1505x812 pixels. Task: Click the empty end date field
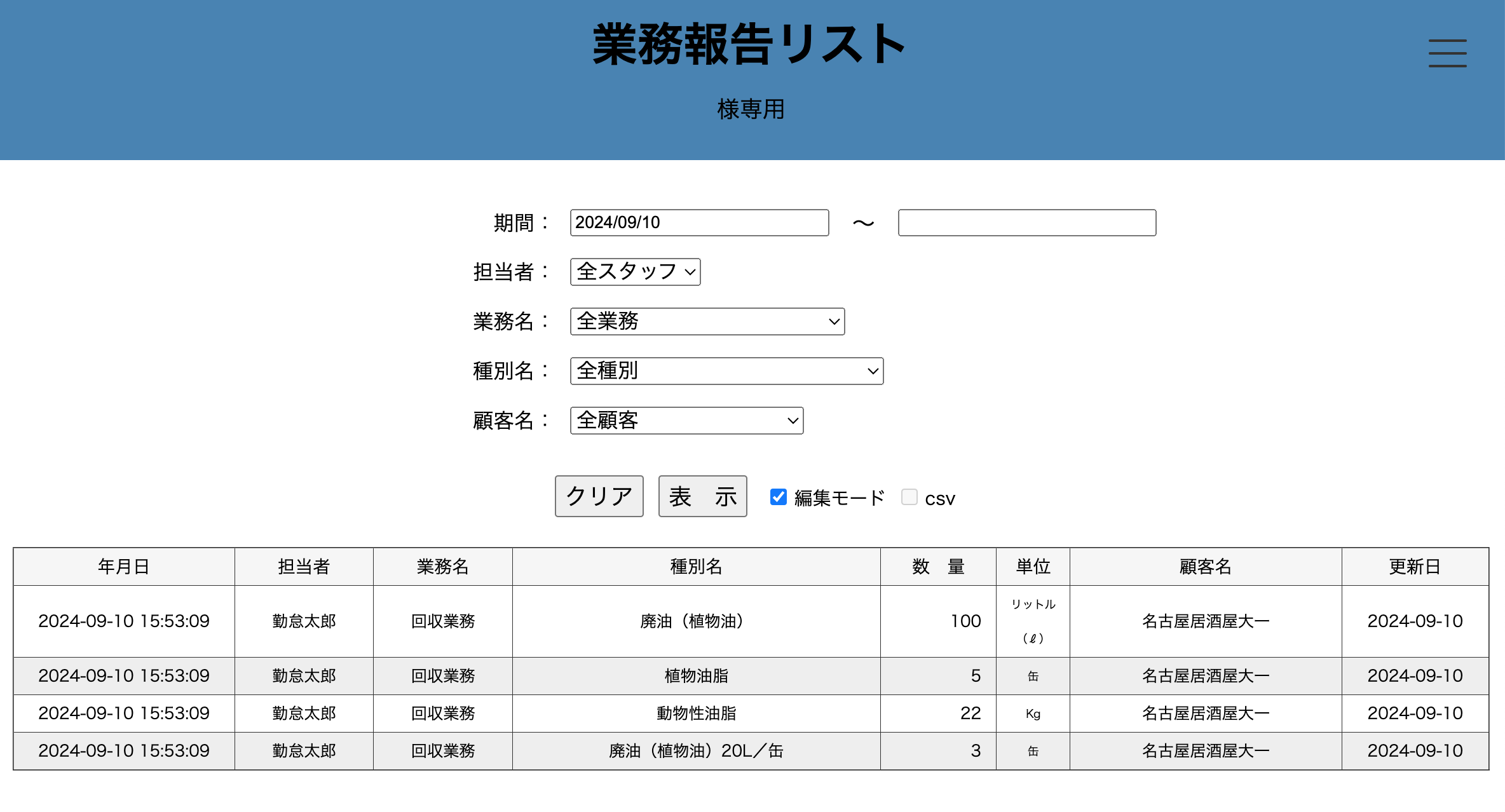point(1026,222)
